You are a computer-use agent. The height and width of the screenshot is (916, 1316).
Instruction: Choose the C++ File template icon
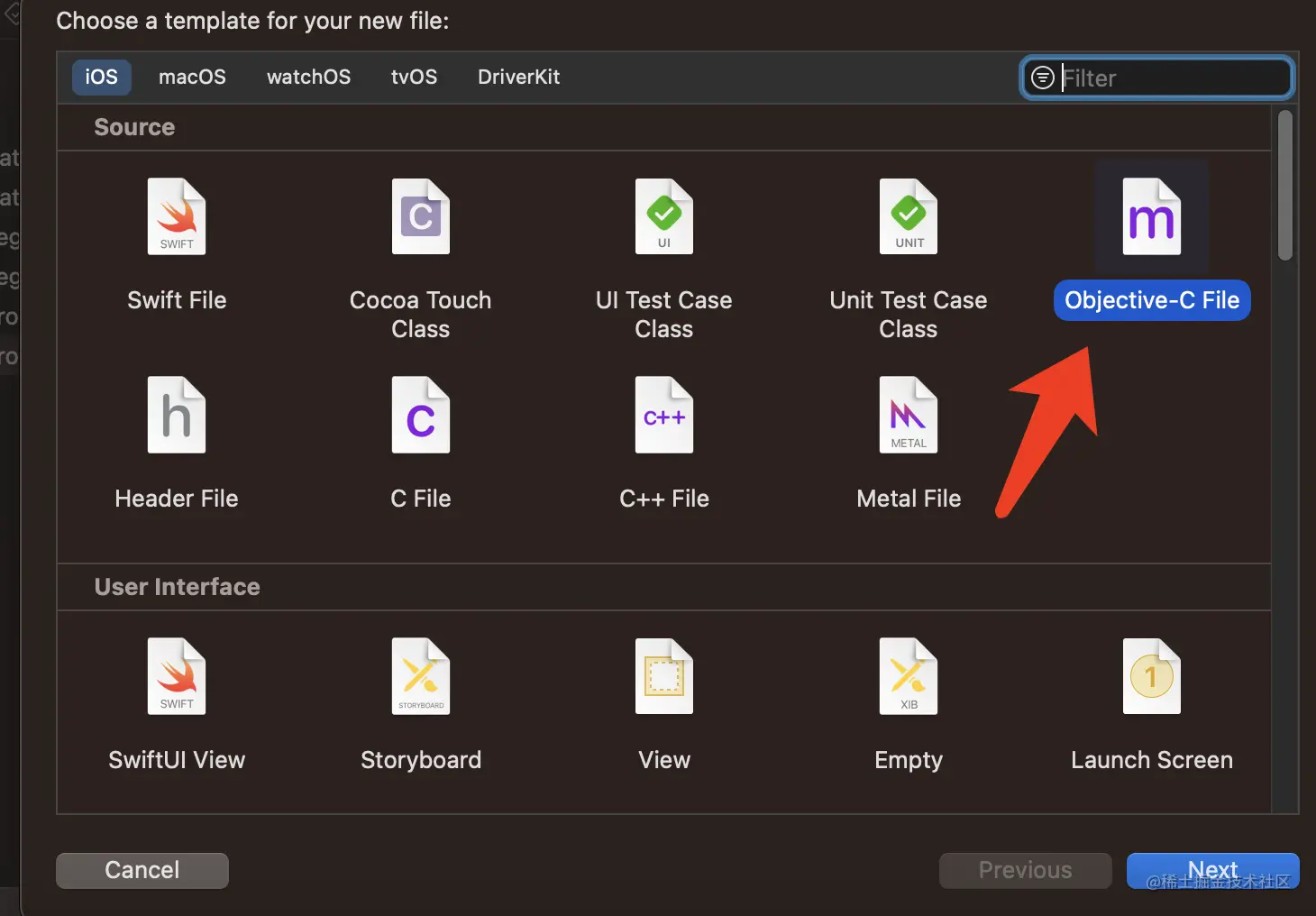(664, 415)
